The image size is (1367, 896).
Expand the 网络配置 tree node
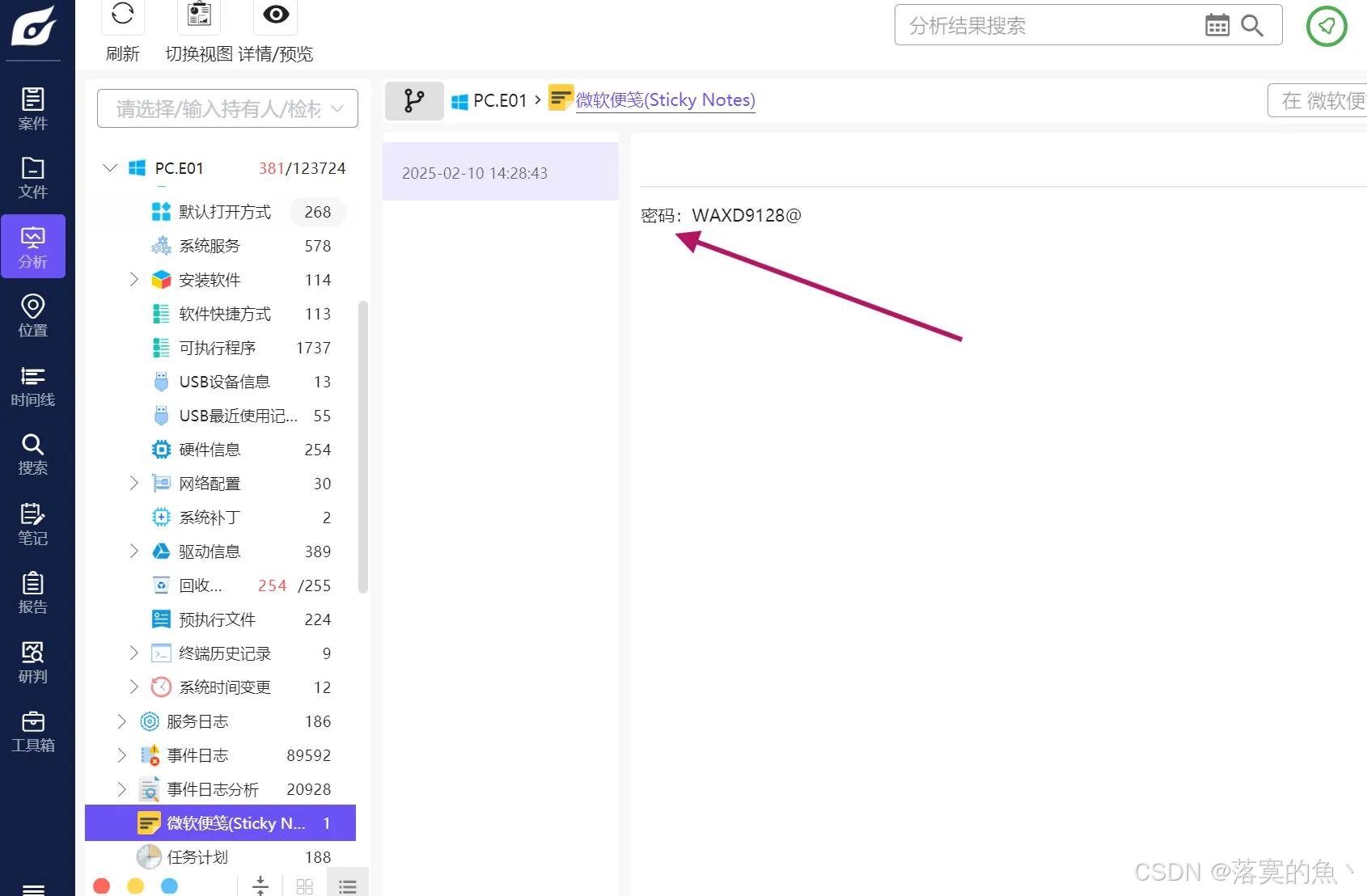point(134,484)
